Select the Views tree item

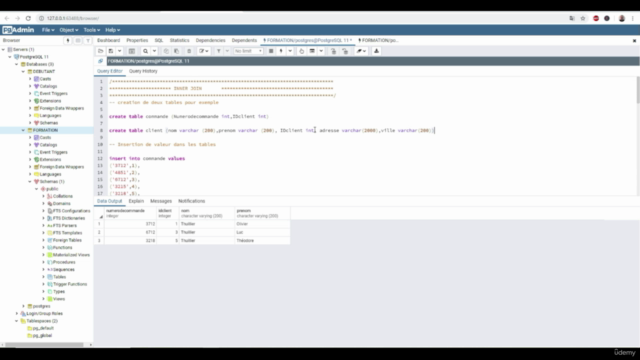coord(59,299)
